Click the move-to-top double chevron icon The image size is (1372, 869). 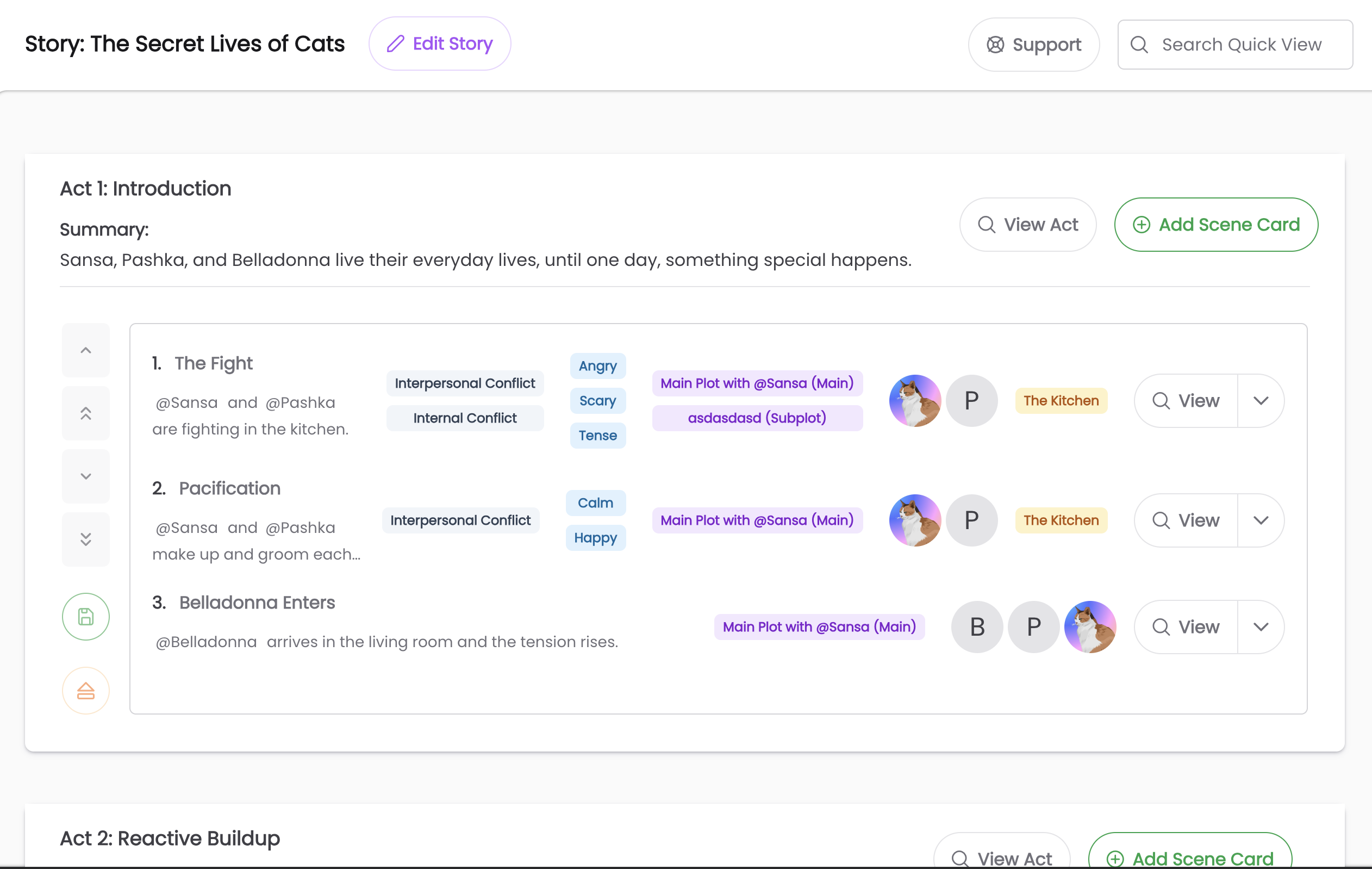click(85, 413)
